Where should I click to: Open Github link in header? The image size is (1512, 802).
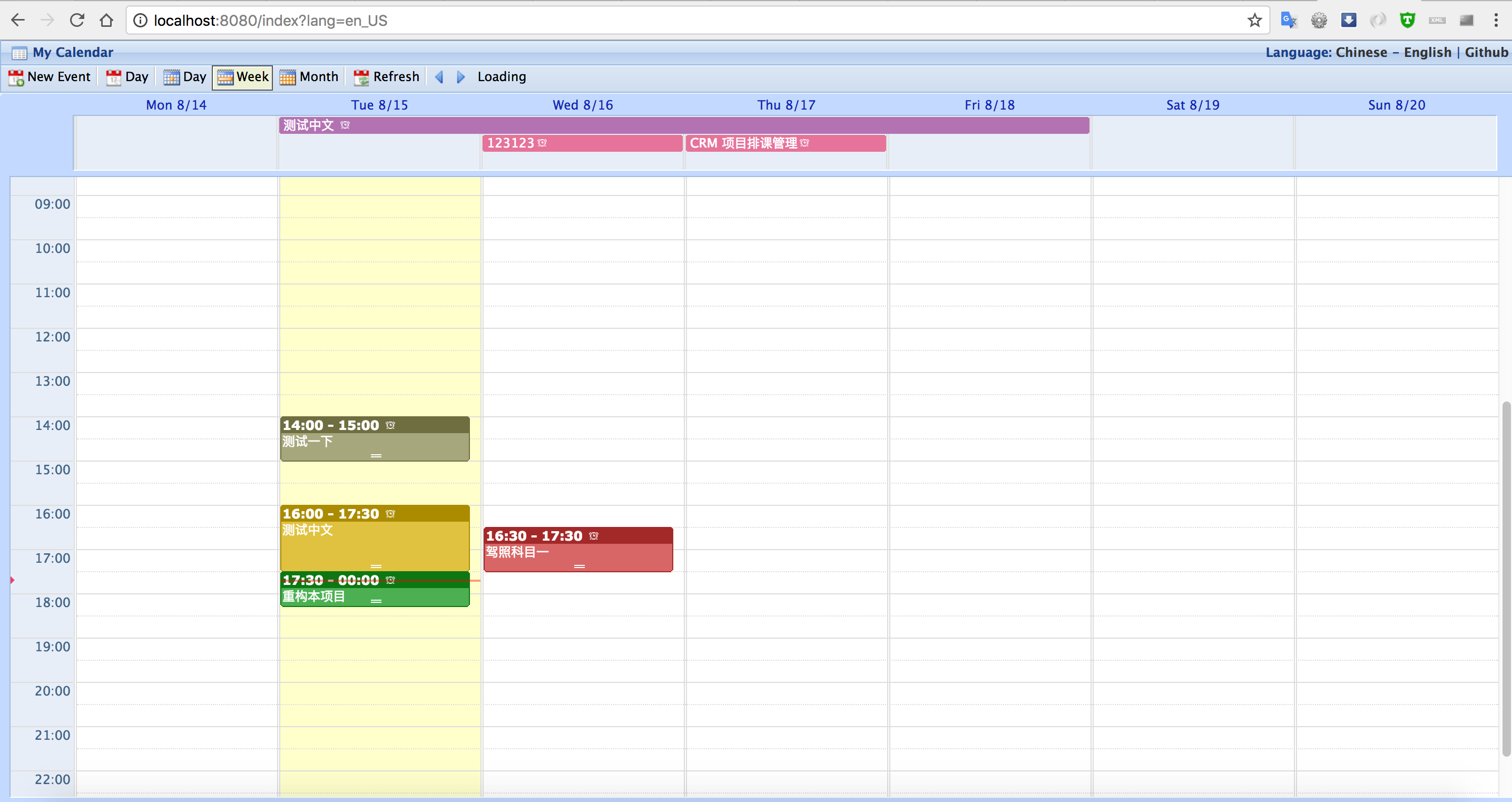click(1488, 52)
